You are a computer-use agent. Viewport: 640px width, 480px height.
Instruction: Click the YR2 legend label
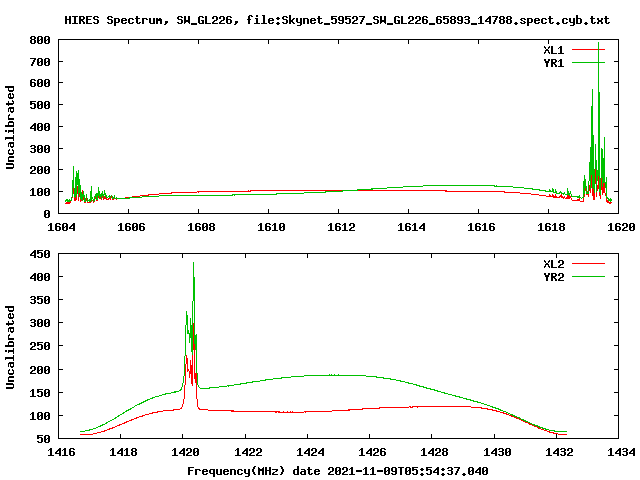(553, 277)
